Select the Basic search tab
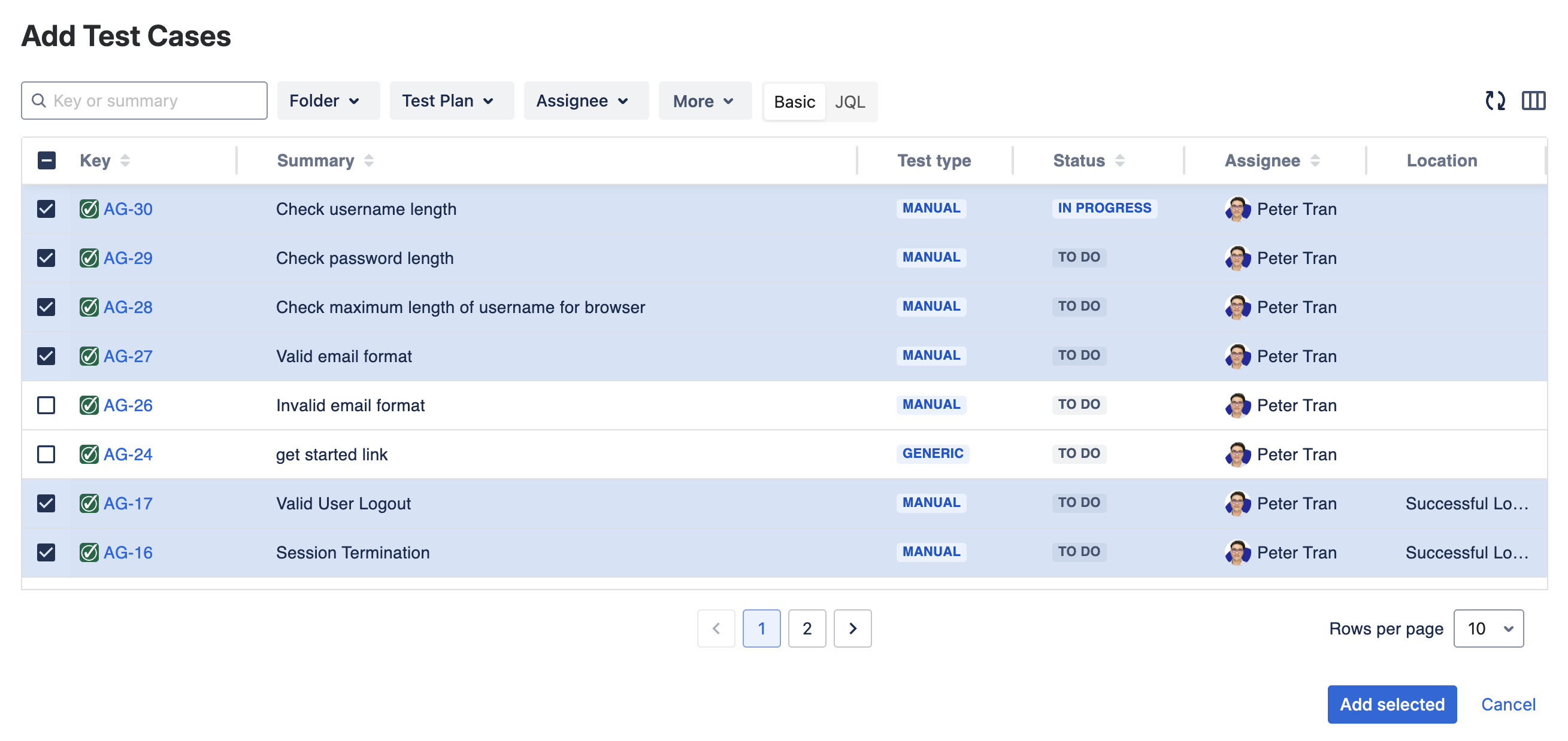Image resolution: width=1568 pixels, height=741 pixels. point(794,102)
